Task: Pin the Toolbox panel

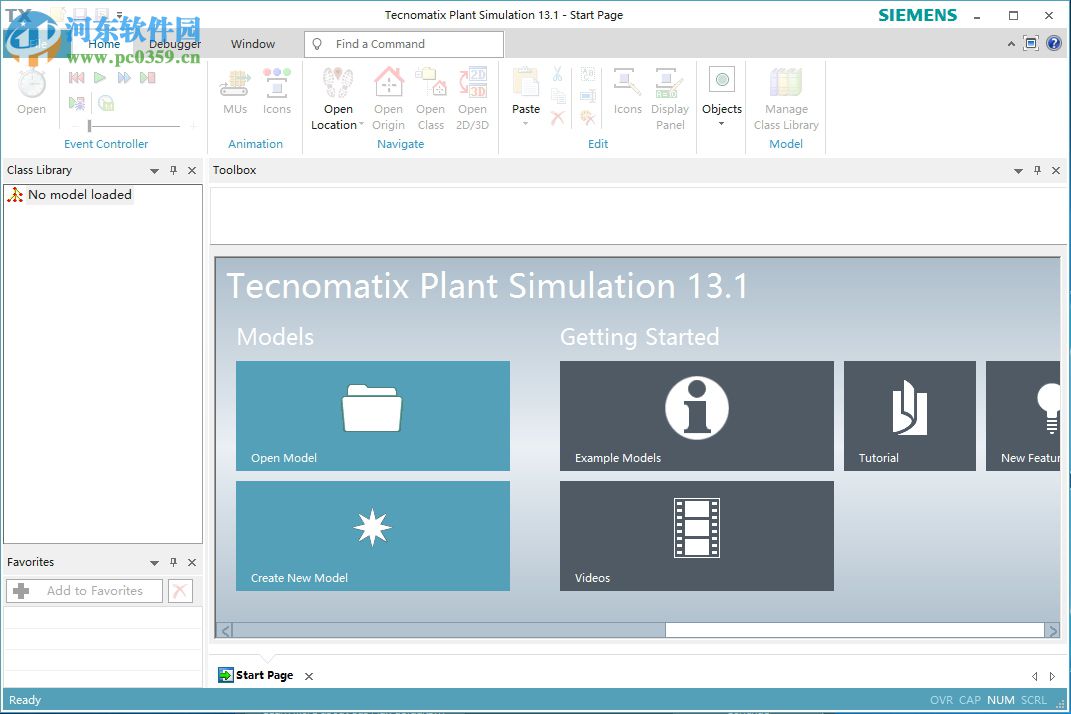Action: coord(1037,170)
